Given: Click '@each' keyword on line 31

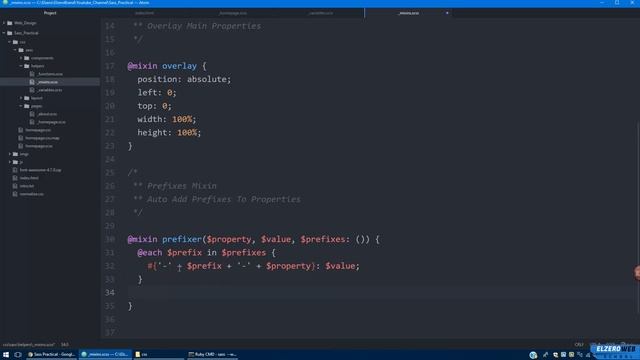Looking at the screenshot, I should click(149, 253).
